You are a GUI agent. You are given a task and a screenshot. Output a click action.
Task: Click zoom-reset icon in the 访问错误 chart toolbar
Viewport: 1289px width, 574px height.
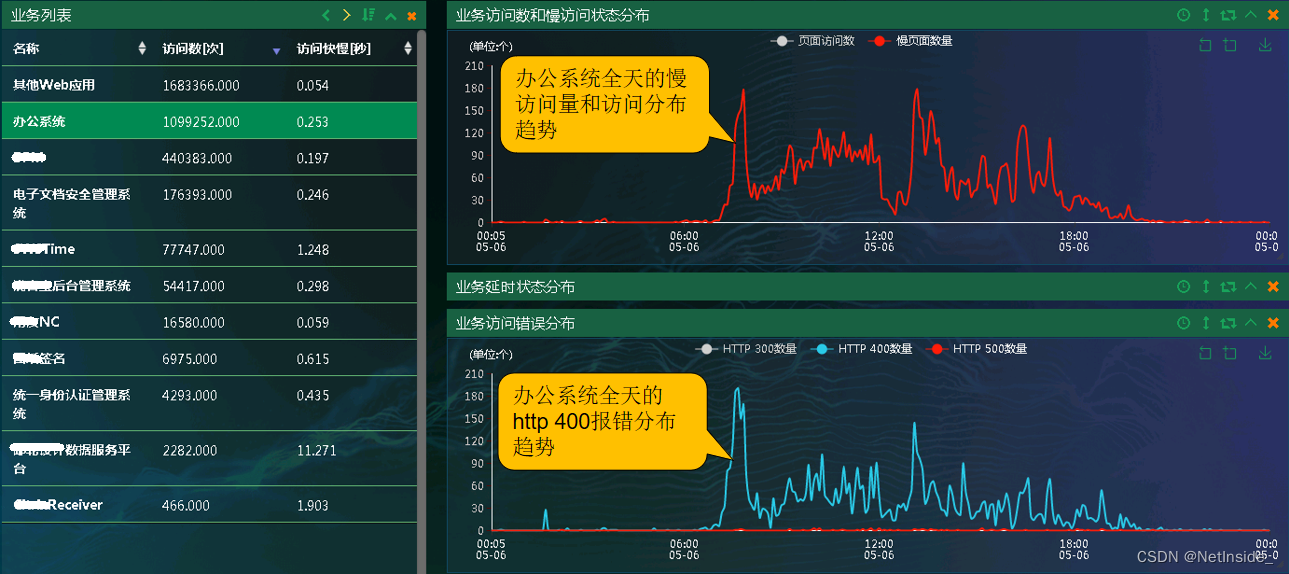(1205, 353)
